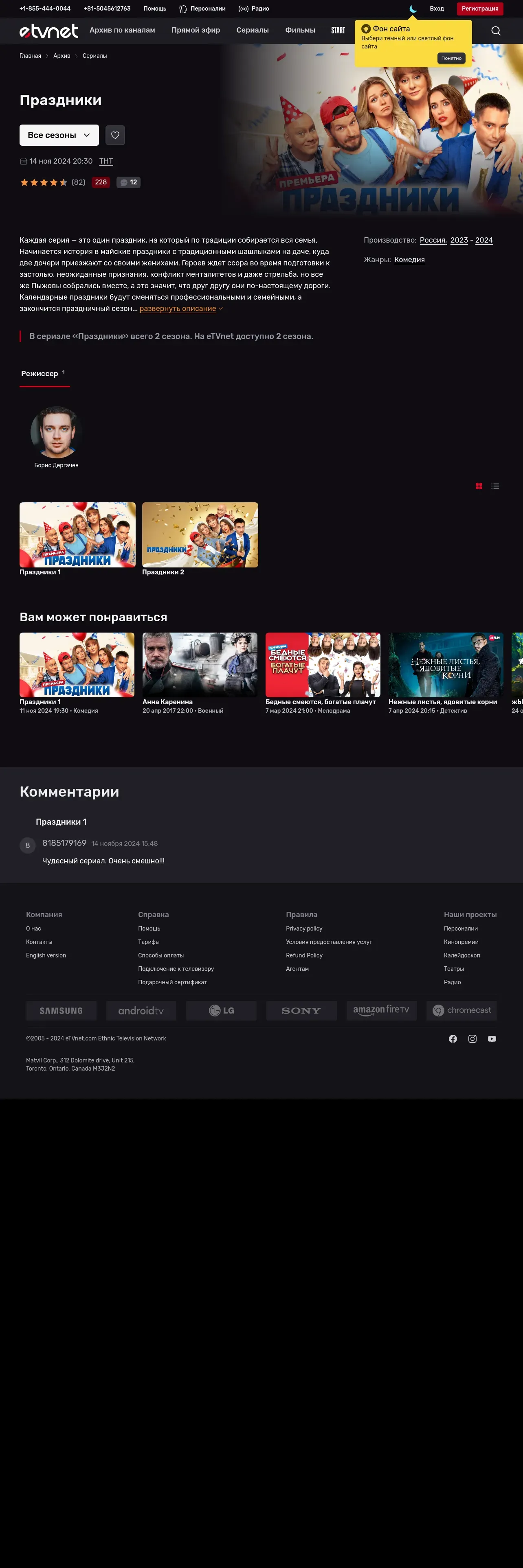523x1568 pixels.
Task: Open Персоналии in top bar
Action: (x=202, y=9)
